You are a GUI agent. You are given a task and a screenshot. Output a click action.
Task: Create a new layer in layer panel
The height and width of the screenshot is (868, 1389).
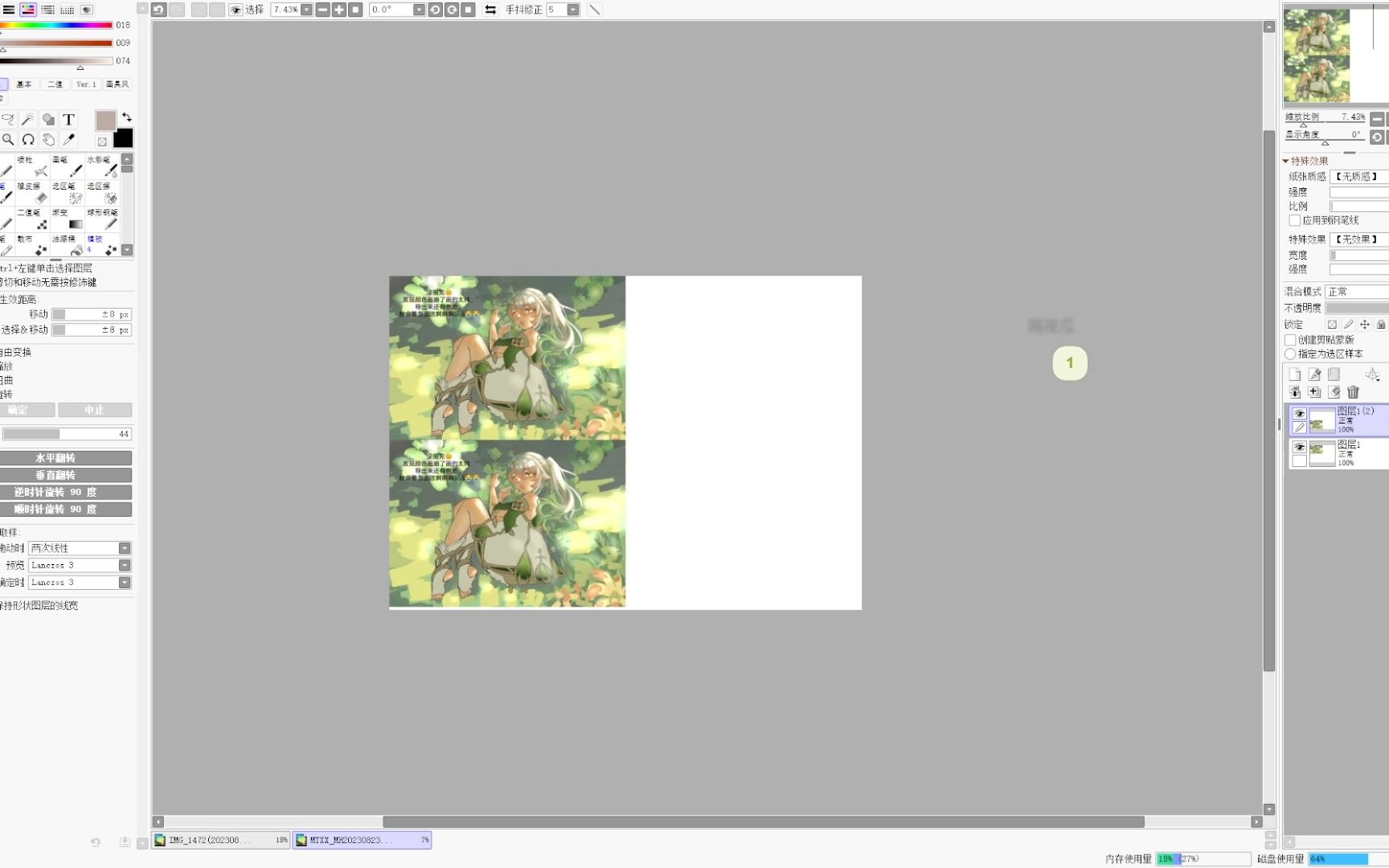coord(1295,375)
